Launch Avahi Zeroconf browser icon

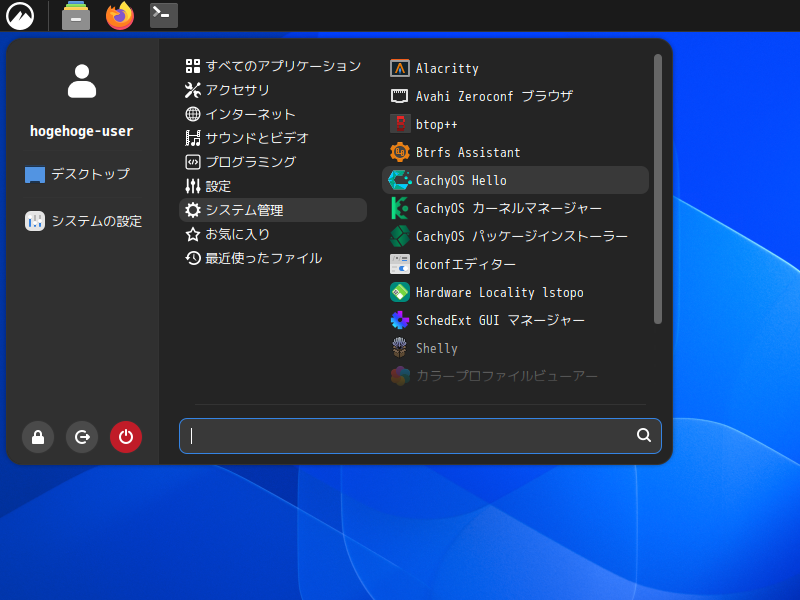(x=399, y=96)
